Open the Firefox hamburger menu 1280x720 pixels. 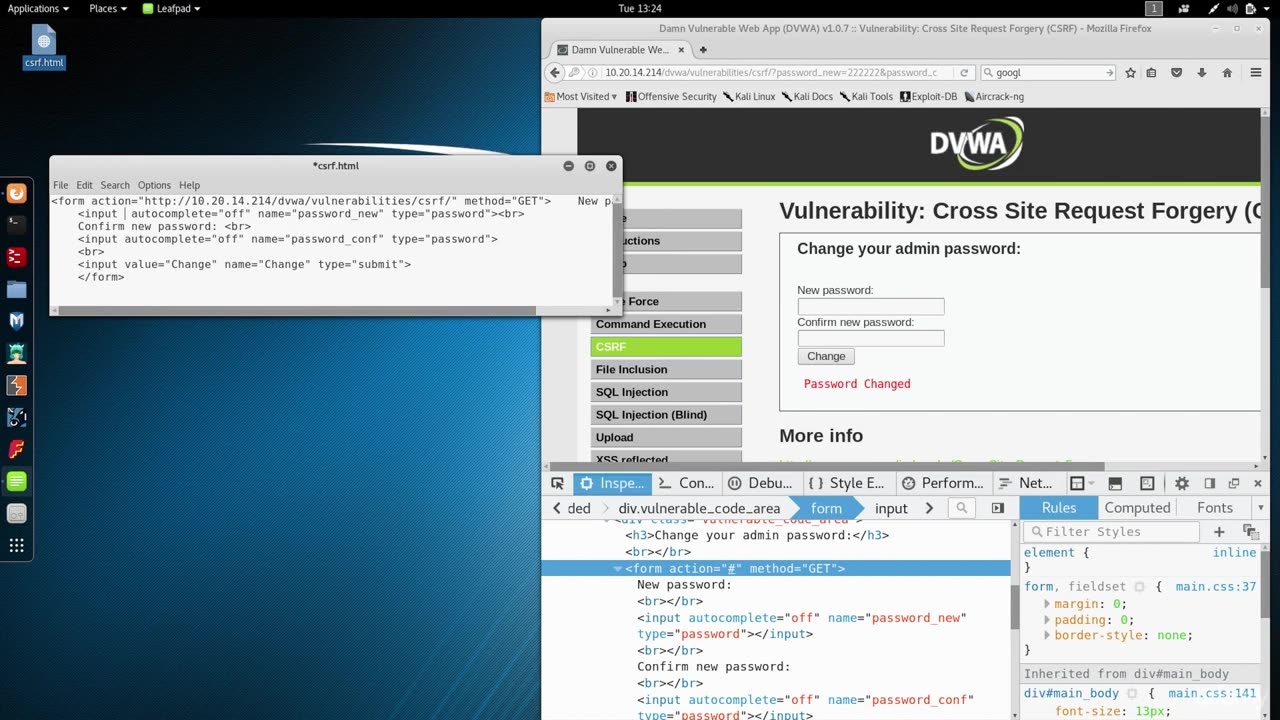(1256, 73)
